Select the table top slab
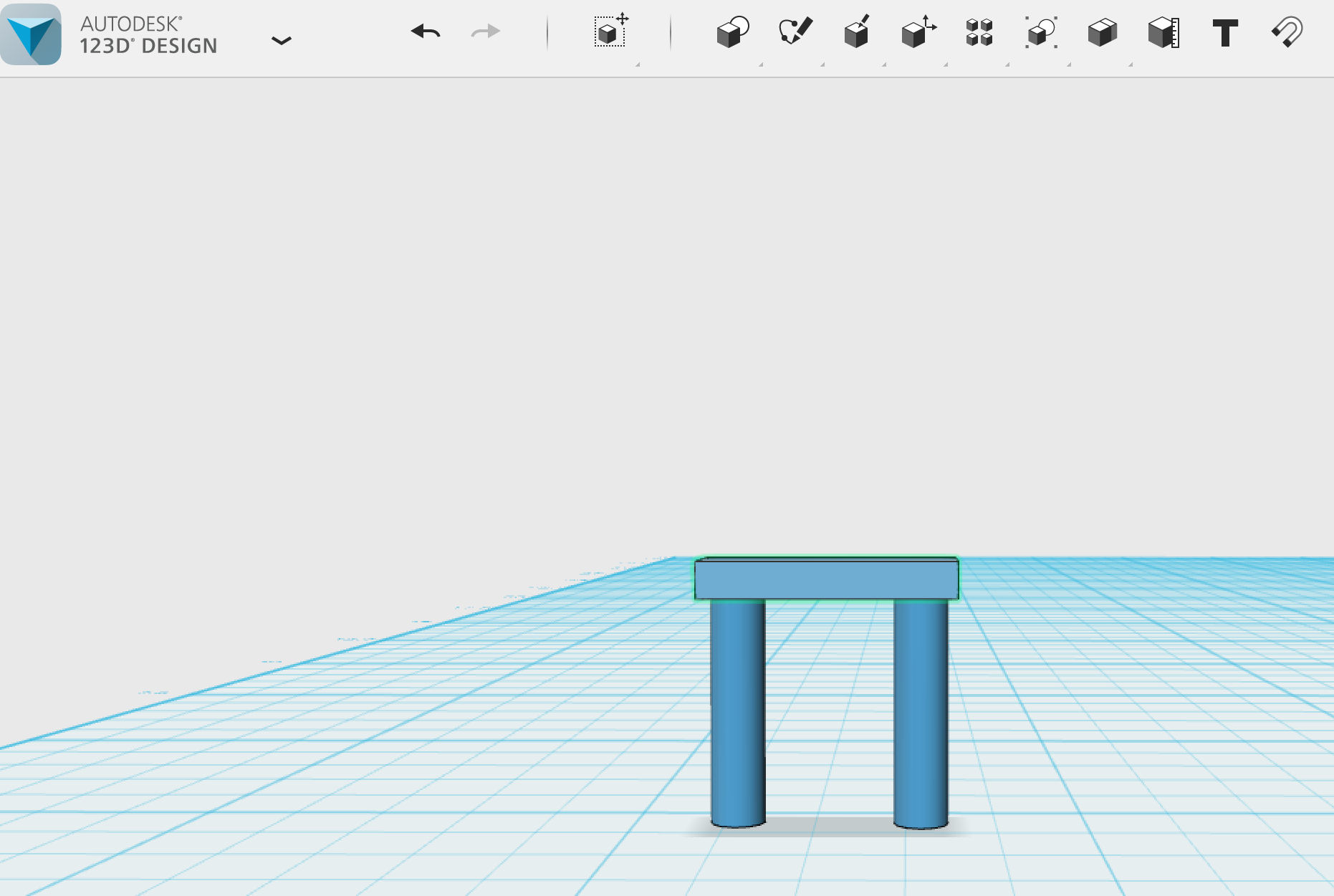This screenshot has height=896, width=1334. pos(826,579)
